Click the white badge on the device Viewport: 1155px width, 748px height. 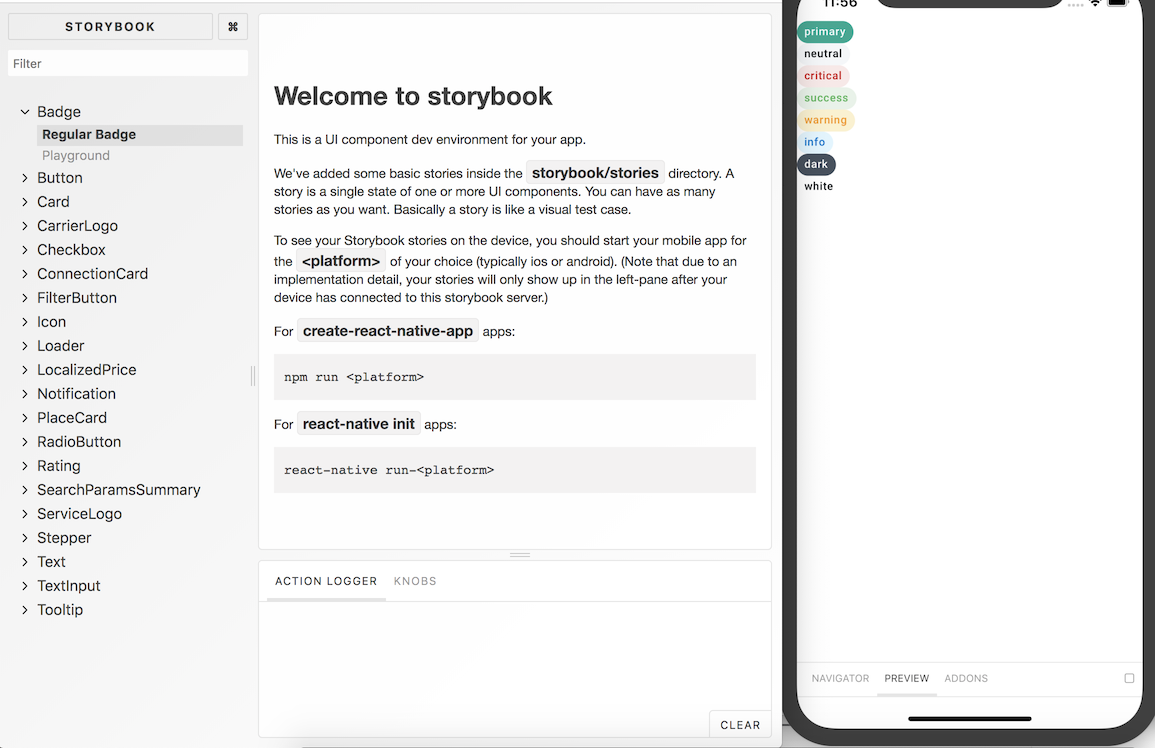pyautogui.click(x=818, y=186)
